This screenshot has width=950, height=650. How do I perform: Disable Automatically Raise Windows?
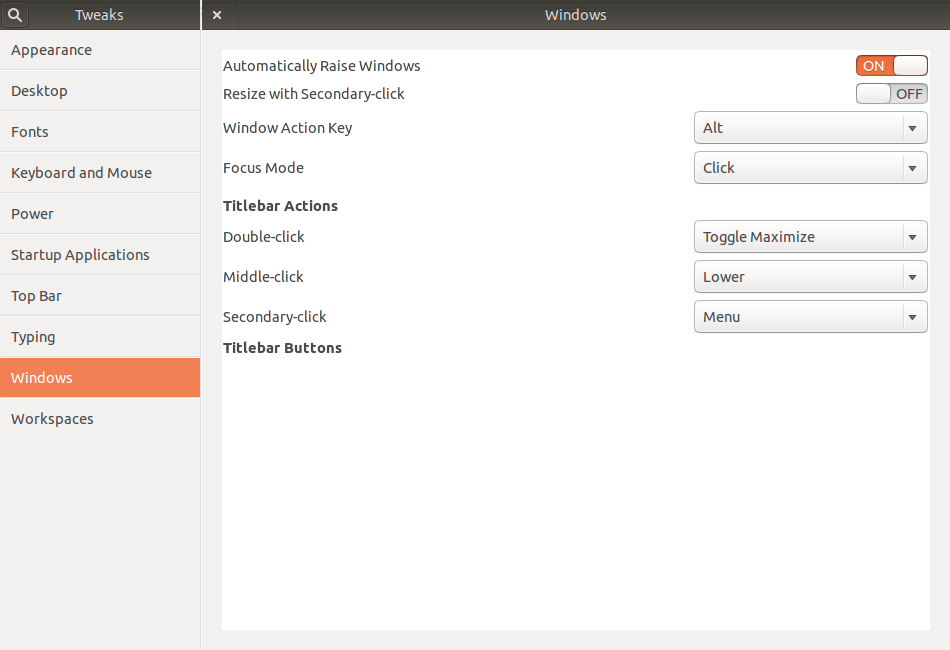tap(891, 65)
